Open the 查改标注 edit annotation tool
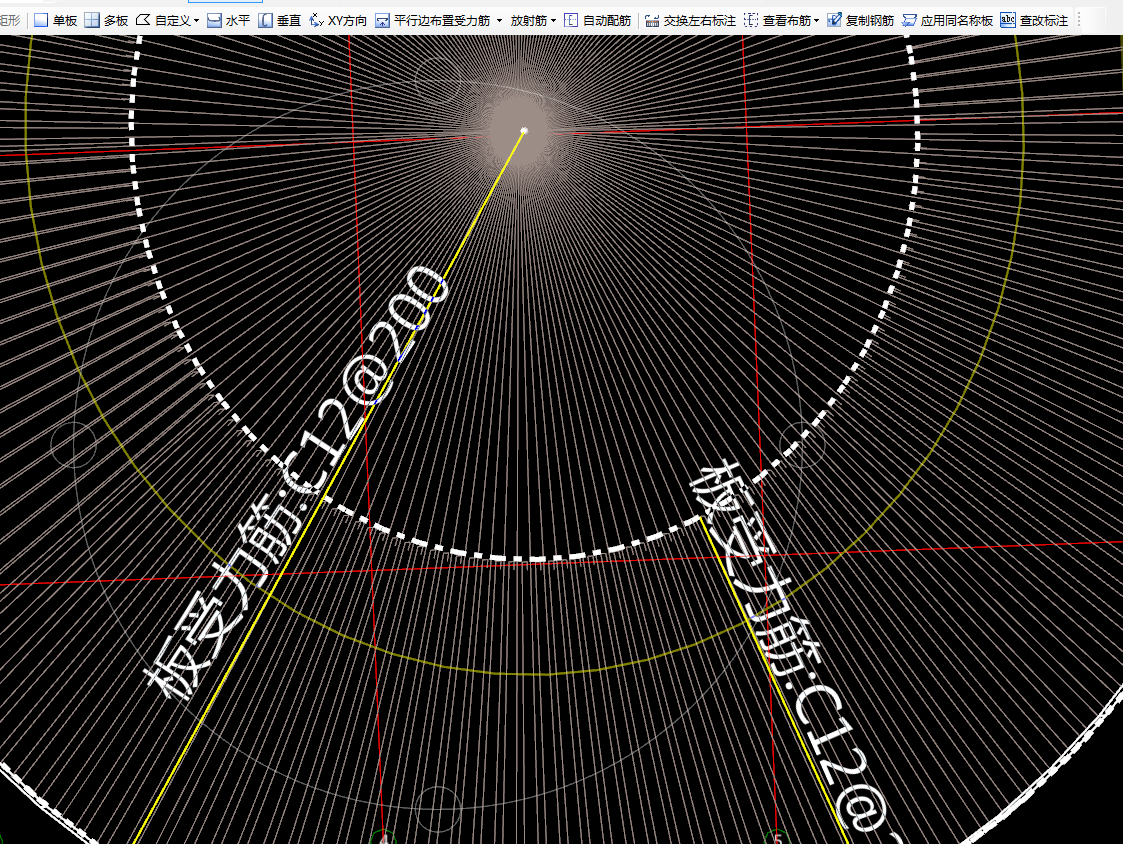 coord(1034,21)
